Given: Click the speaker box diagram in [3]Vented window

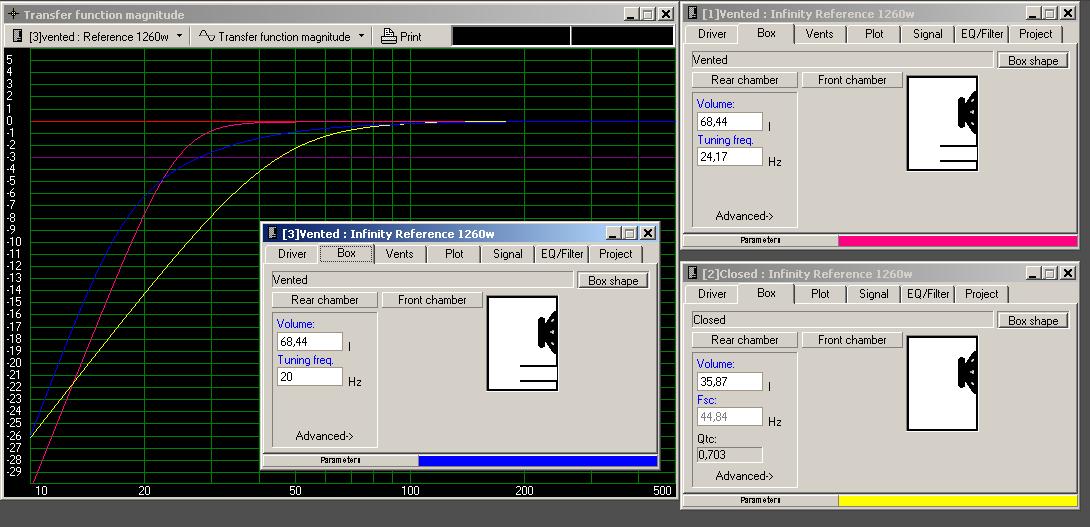Looking at the screenshot, I should [522, 343].
